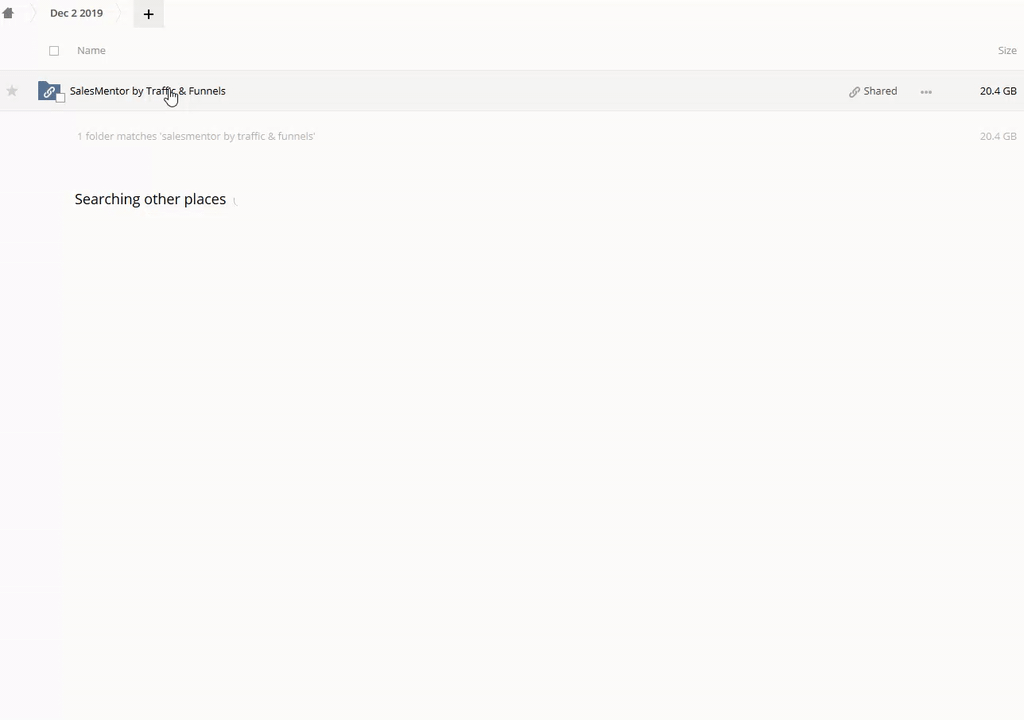This screenshot has width=1024, height=720.
Task: Click the greyed 20.4 GB summary total
Action: point(997,136)
